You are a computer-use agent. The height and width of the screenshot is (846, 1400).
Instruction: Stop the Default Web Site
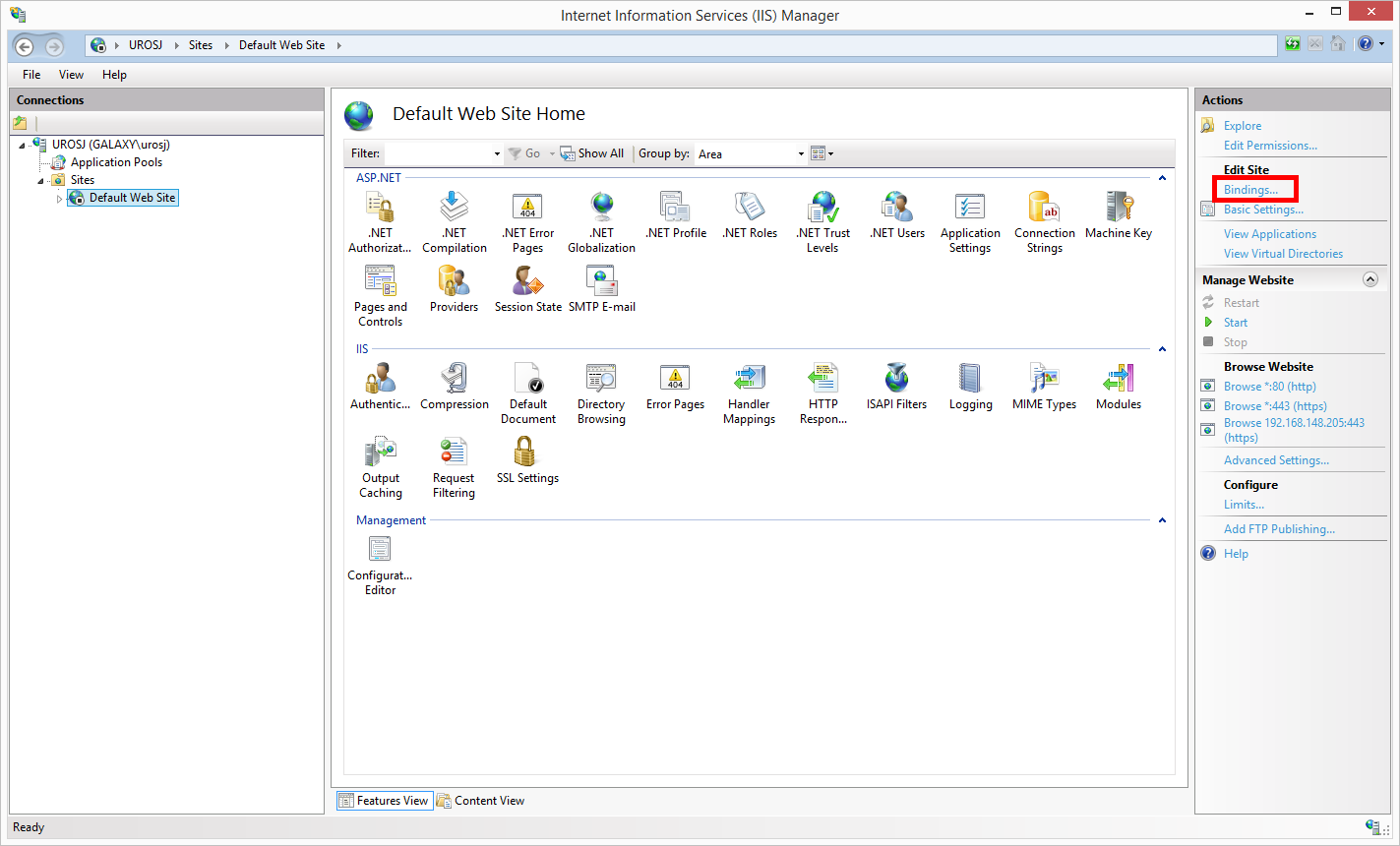1234,341
